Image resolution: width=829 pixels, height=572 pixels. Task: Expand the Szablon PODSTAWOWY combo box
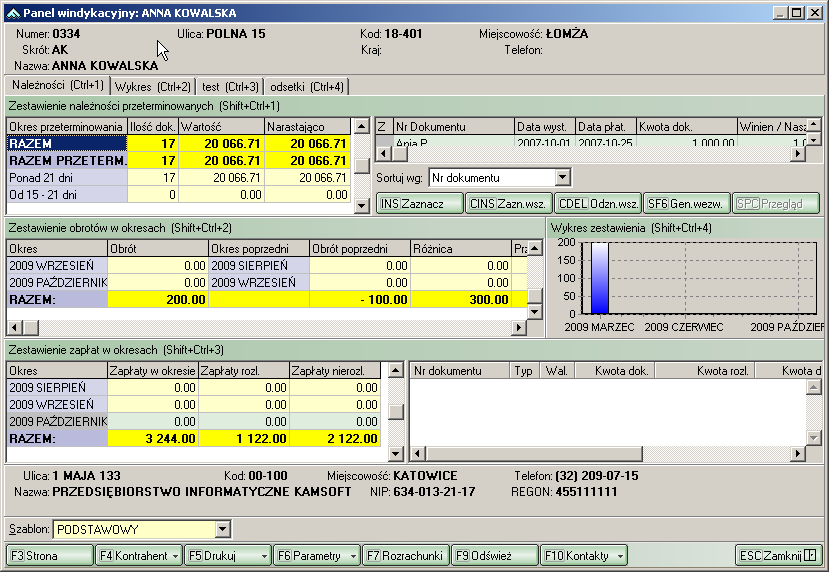222,529
